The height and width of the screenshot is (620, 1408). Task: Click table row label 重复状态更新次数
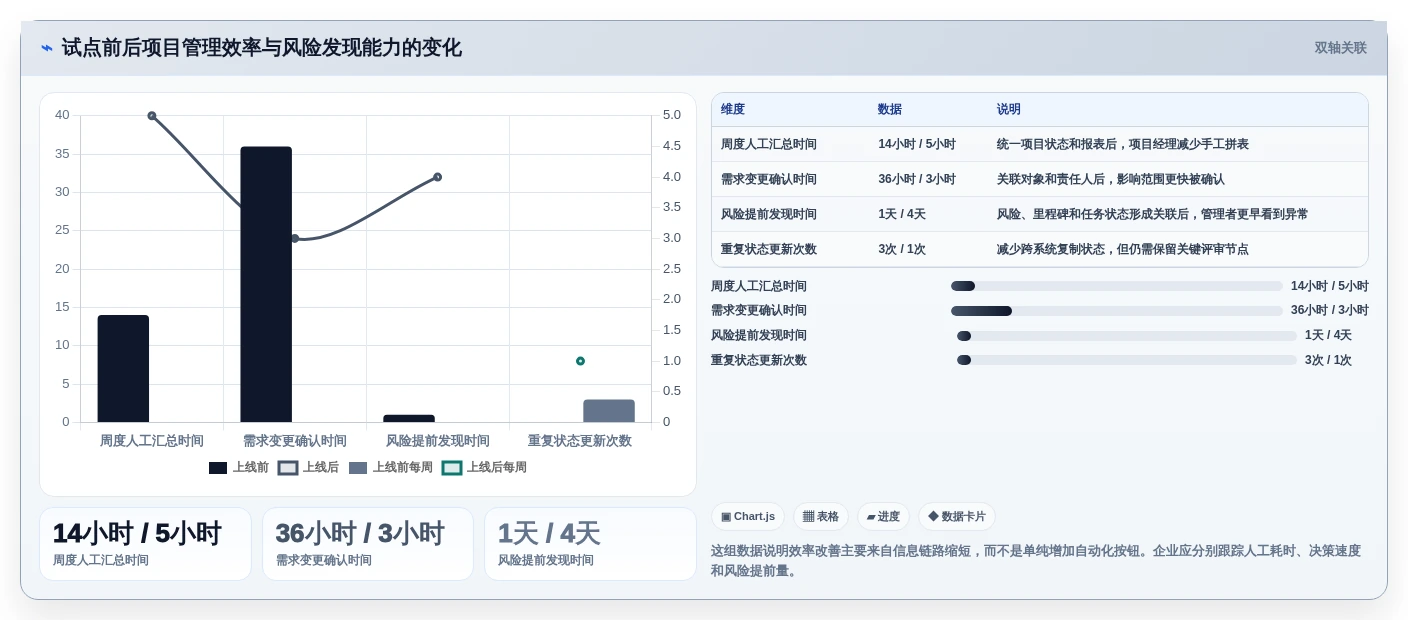click(769, 249)
